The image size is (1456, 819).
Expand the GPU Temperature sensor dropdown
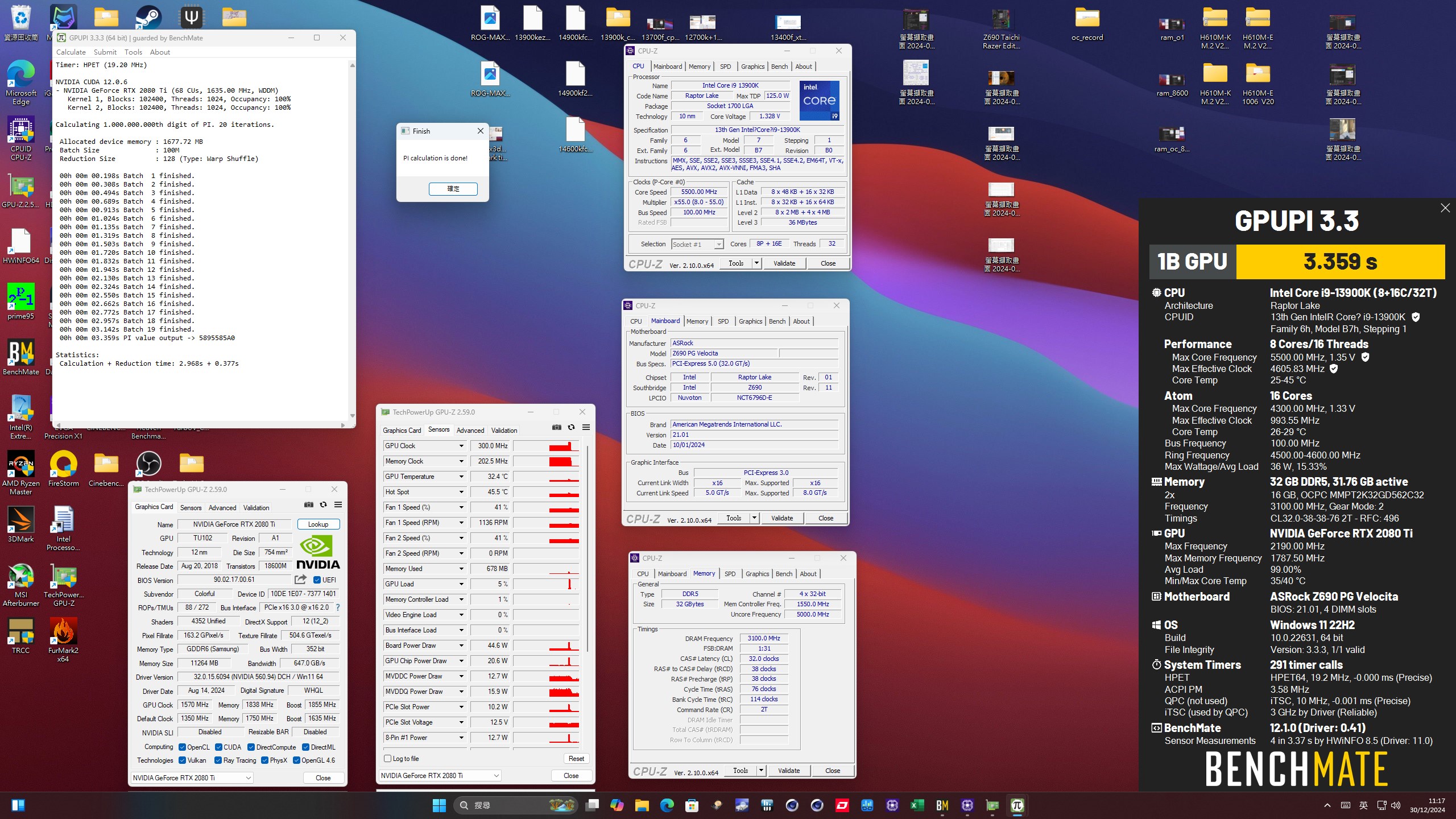(461, 477)
